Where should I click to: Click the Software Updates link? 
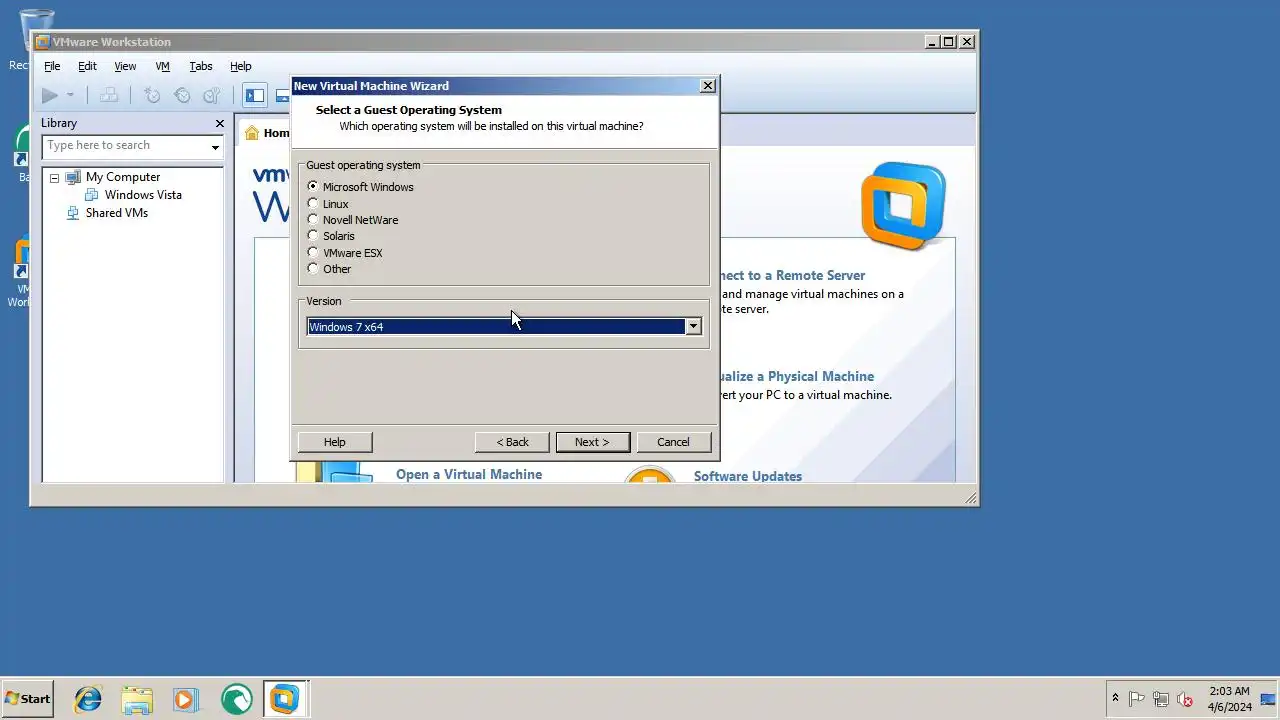click(x=748, y=476)
